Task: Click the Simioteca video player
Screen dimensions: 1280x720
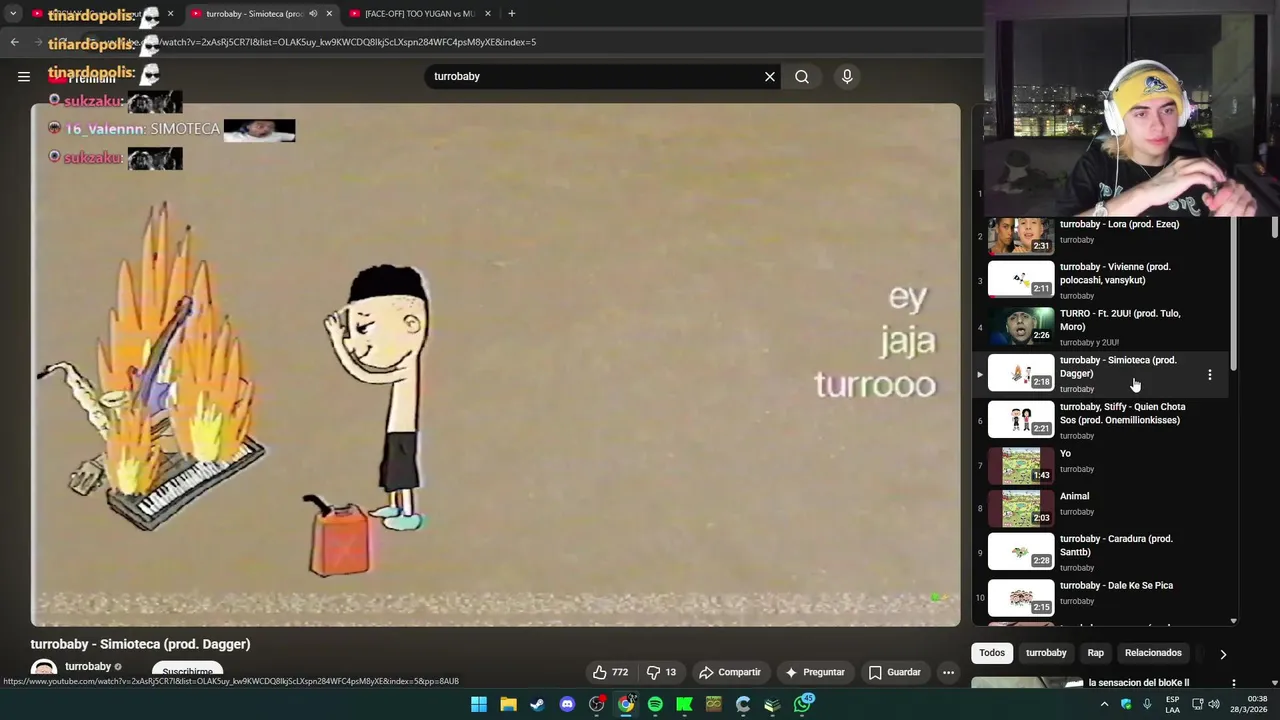Action: point(496,365)
